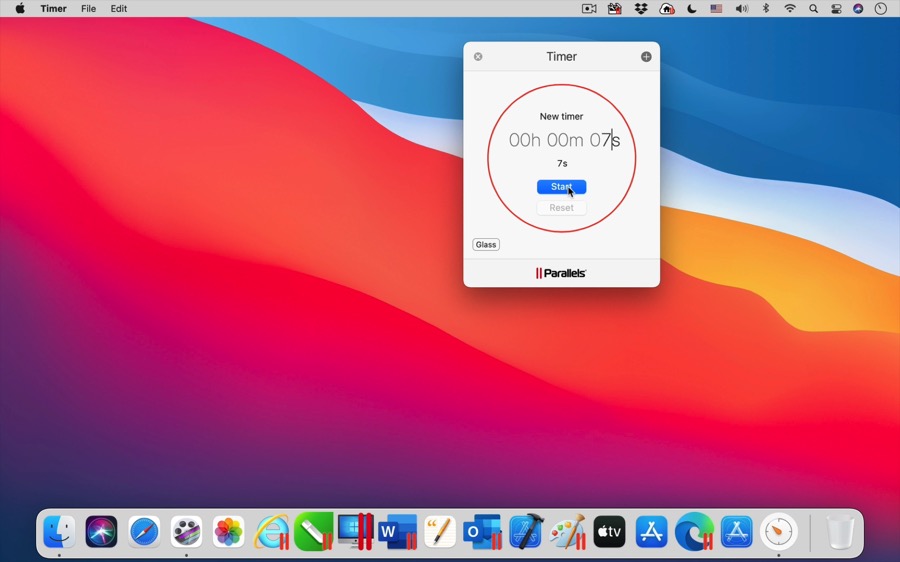Open the File menu
The image size is (900, 562).
point(88,9)
